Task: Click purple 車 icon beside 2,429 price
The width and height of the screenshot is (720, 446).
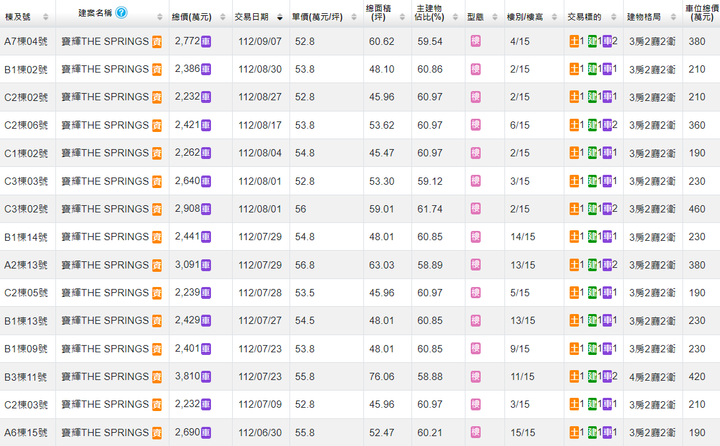Action: coord(206,321)
